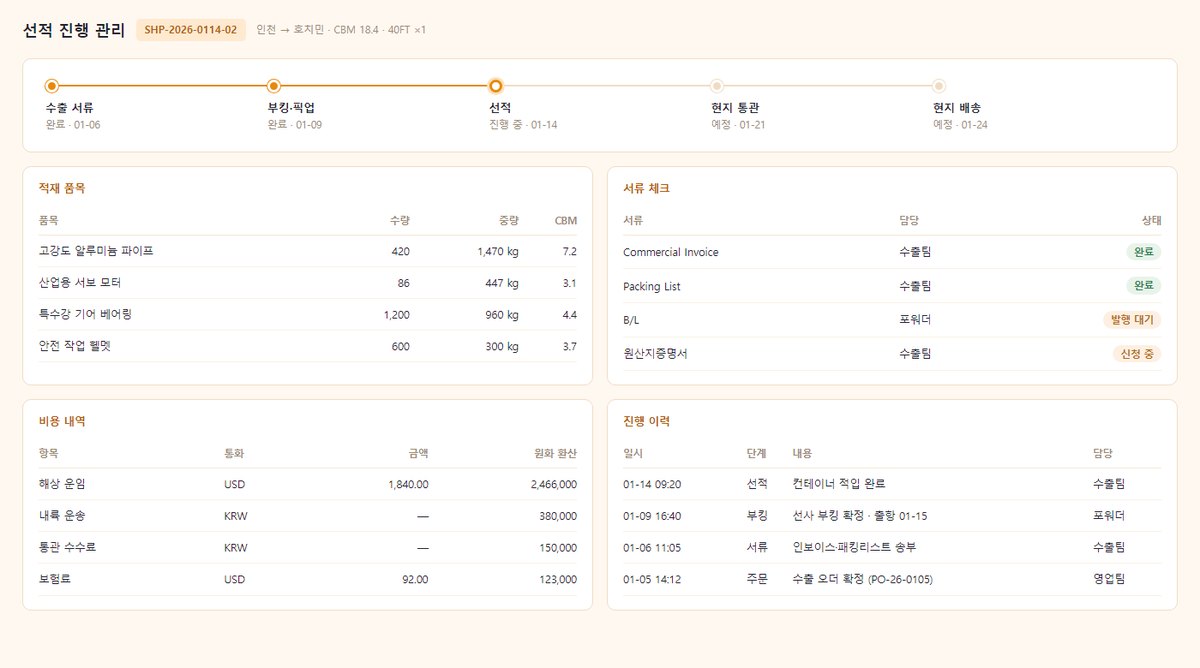
Task: Click the 보험료 cost item
Action: point(57,579)
